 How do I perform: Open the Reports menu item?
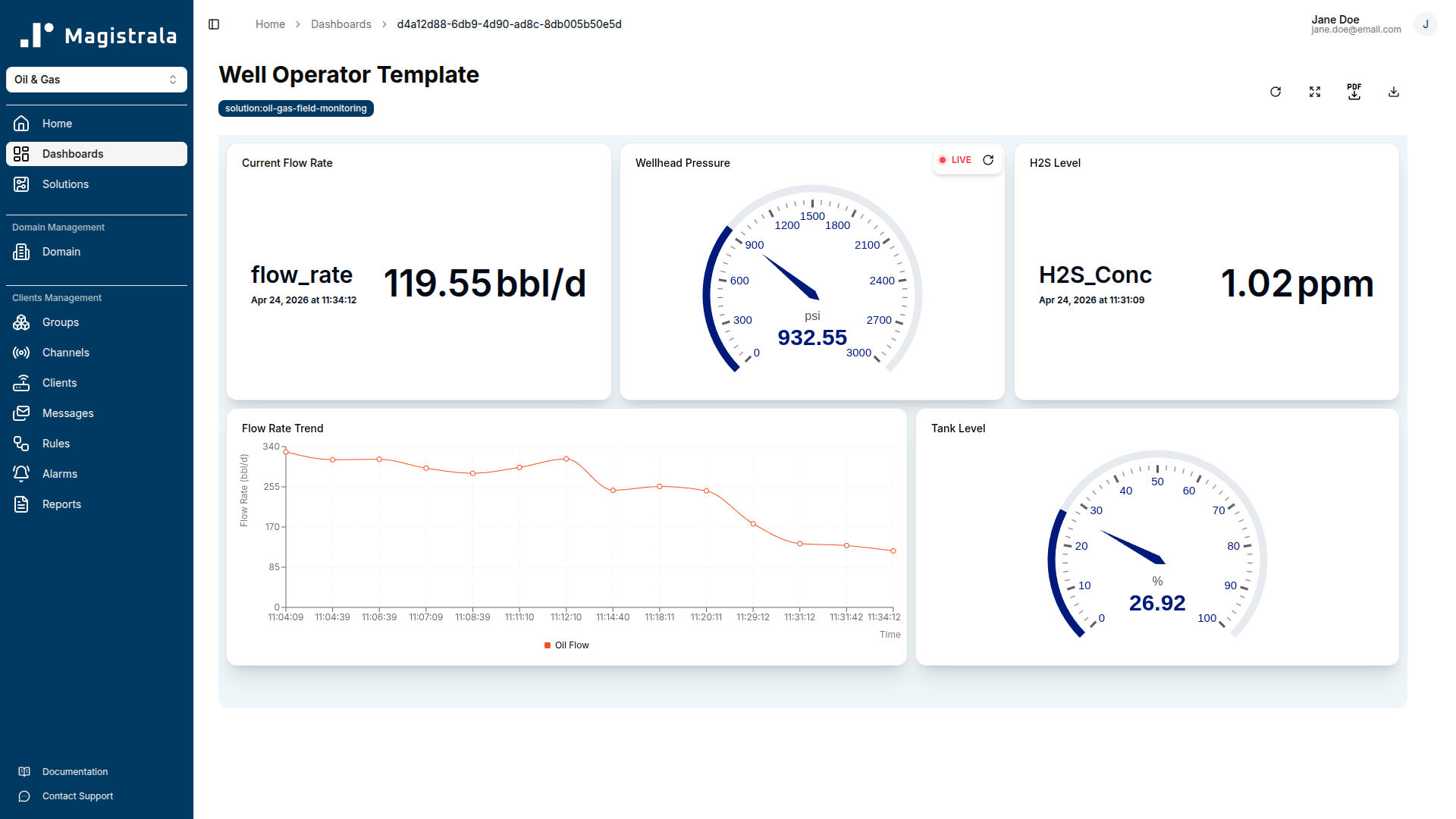point(61,504)
